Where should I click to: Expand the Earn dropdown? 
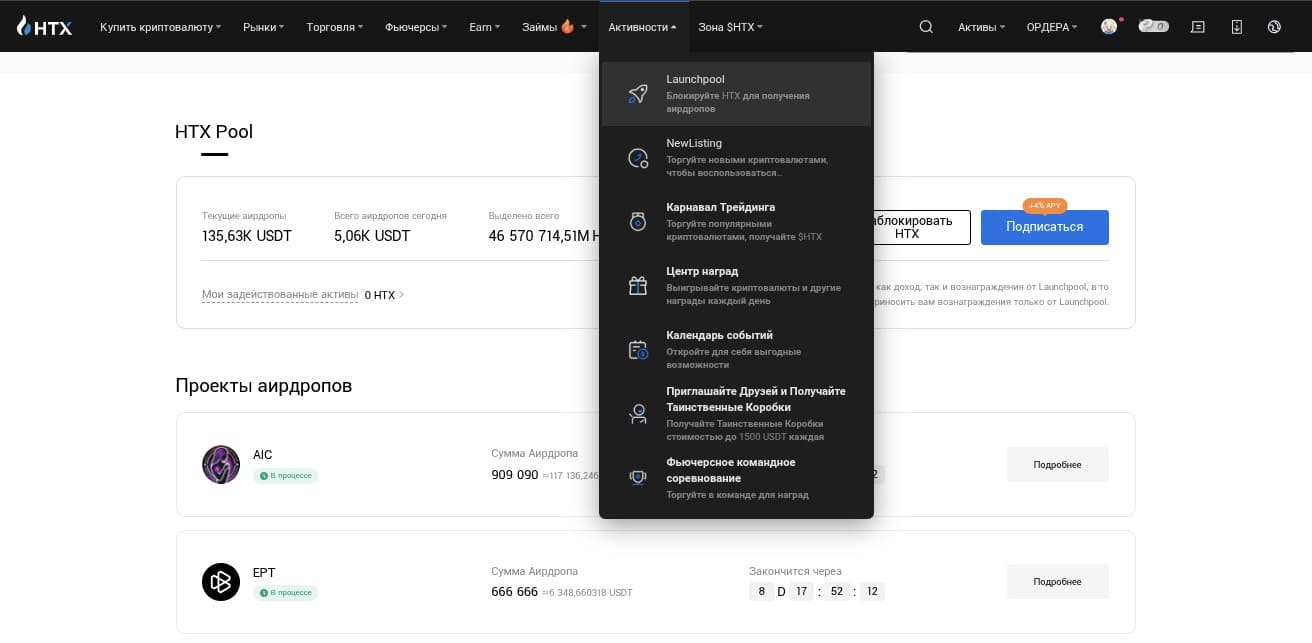[x=485, y=27]
